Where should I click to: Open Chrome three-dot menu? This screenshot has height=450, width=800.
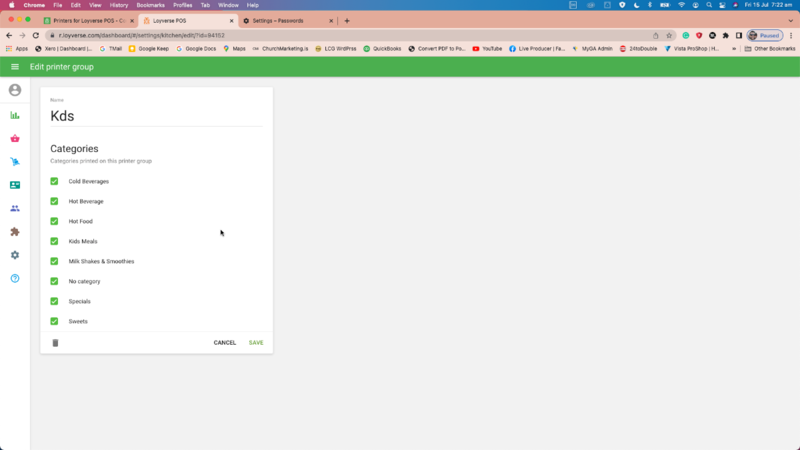(x=791, y=35)
